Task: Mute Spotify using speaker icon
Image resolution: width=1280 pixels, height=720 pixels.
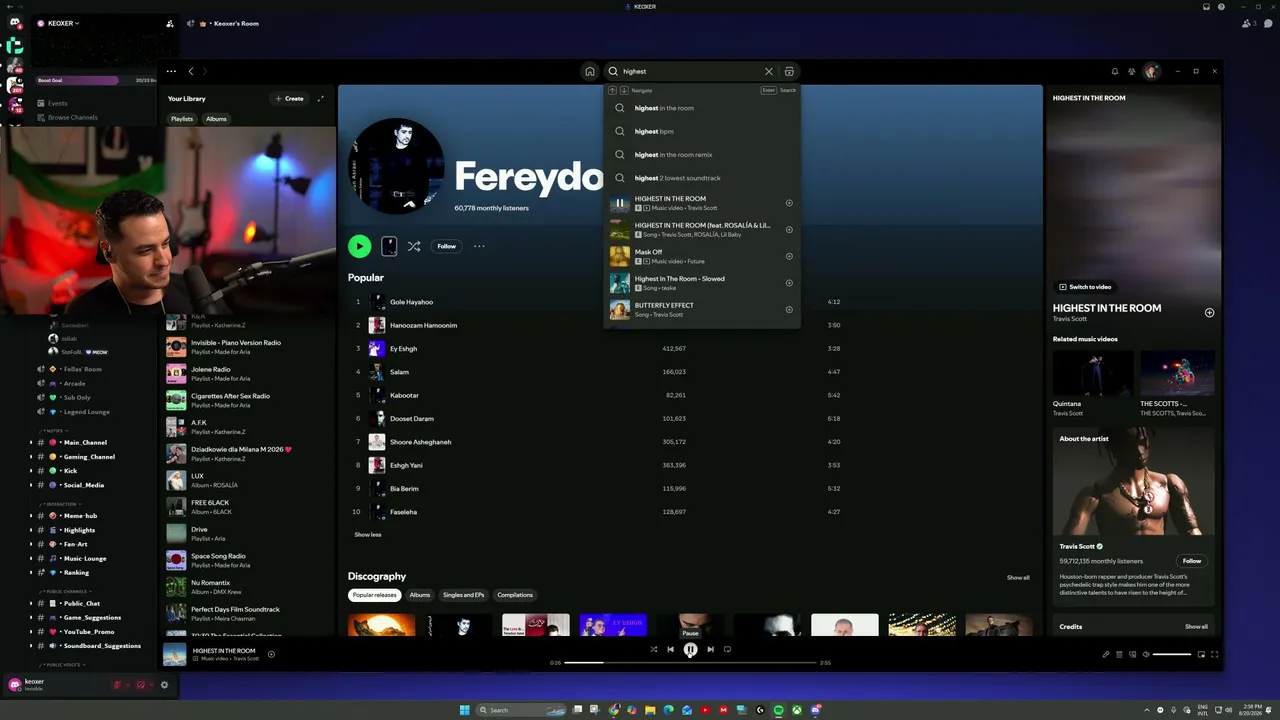Action: [x=1145, y=654]
